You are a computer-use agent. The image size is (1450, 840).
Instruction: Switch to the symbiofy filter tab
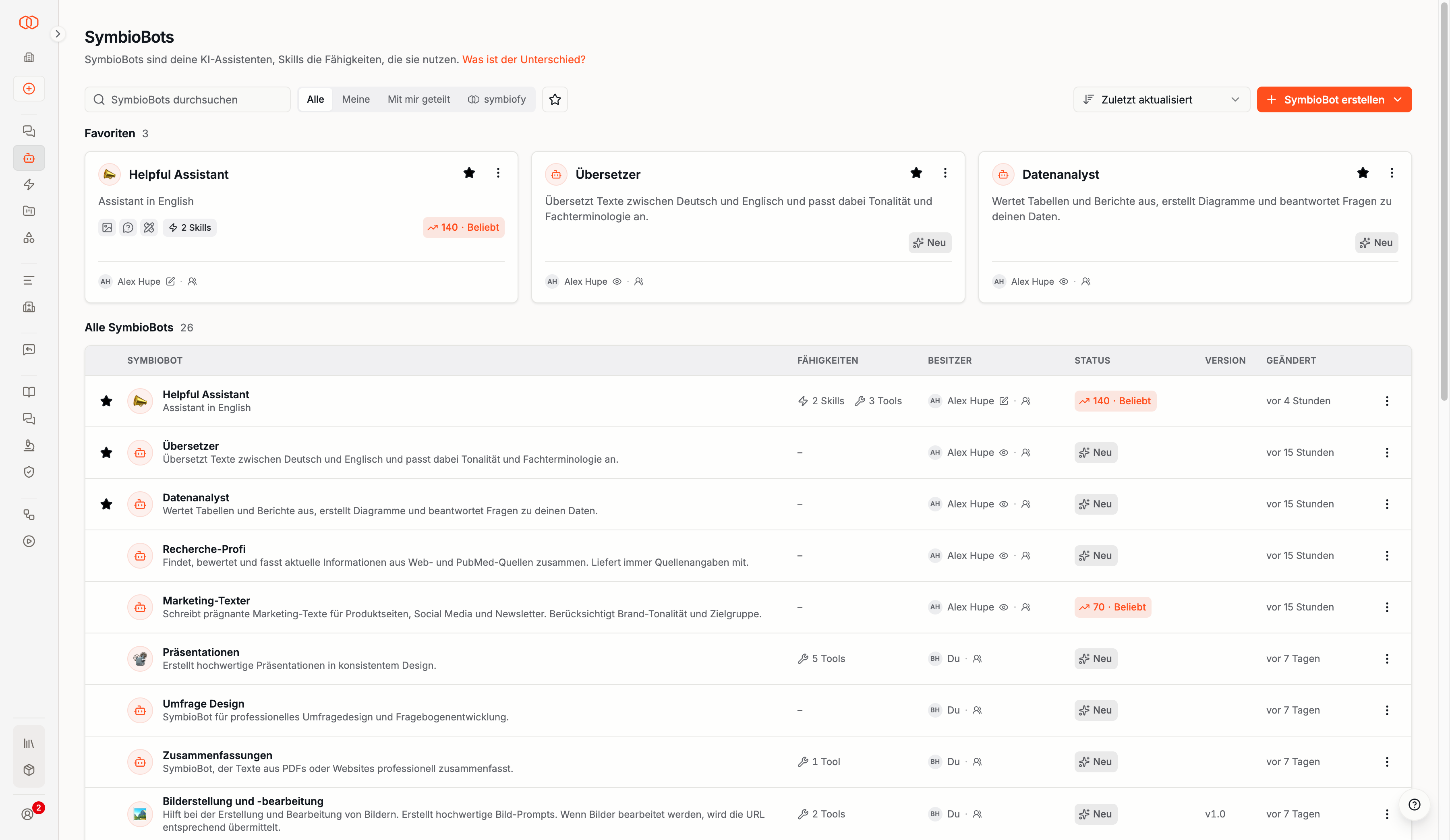point(497,99)
